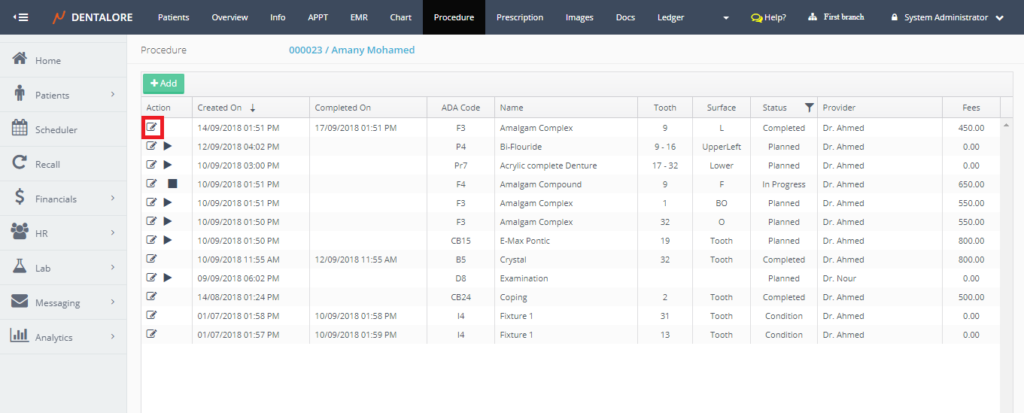Open patient link 000023 / Amany Mohamed
Viewport: 1024px width, 413px height.
(x=350, y=50)
